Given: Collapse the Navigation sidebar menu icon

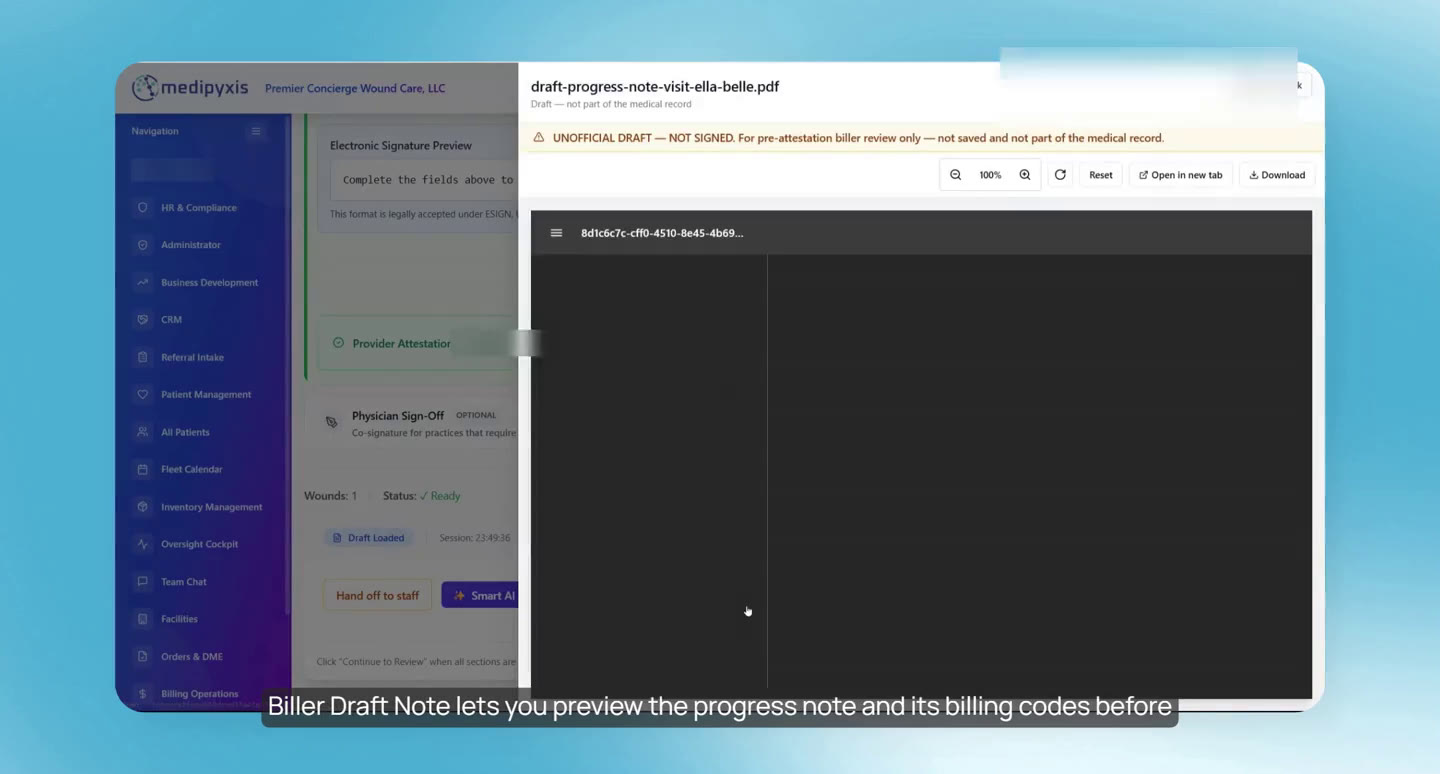Looking at the screenshot, I should coord(256,131).
